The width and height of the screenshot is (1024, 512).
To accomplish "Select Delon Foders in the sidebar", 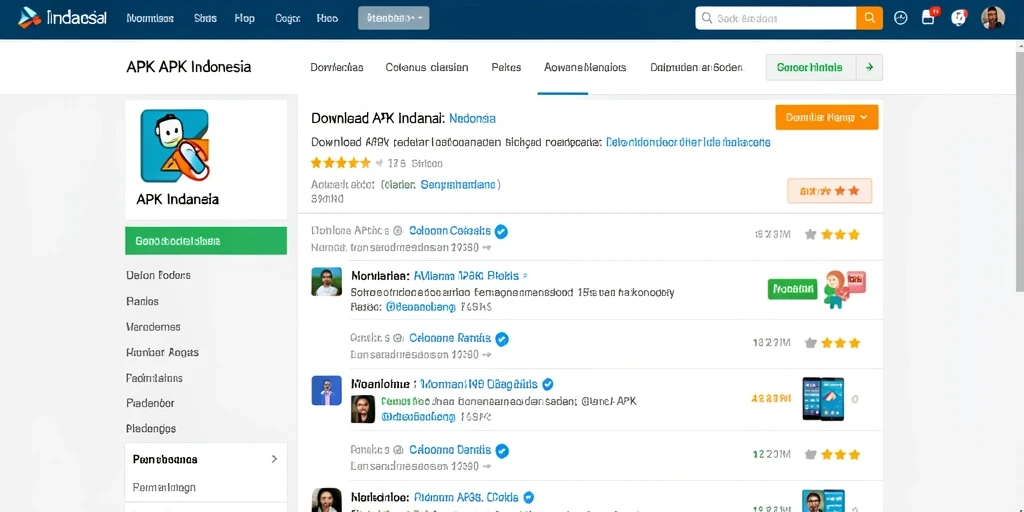I will tap(158, 275).
